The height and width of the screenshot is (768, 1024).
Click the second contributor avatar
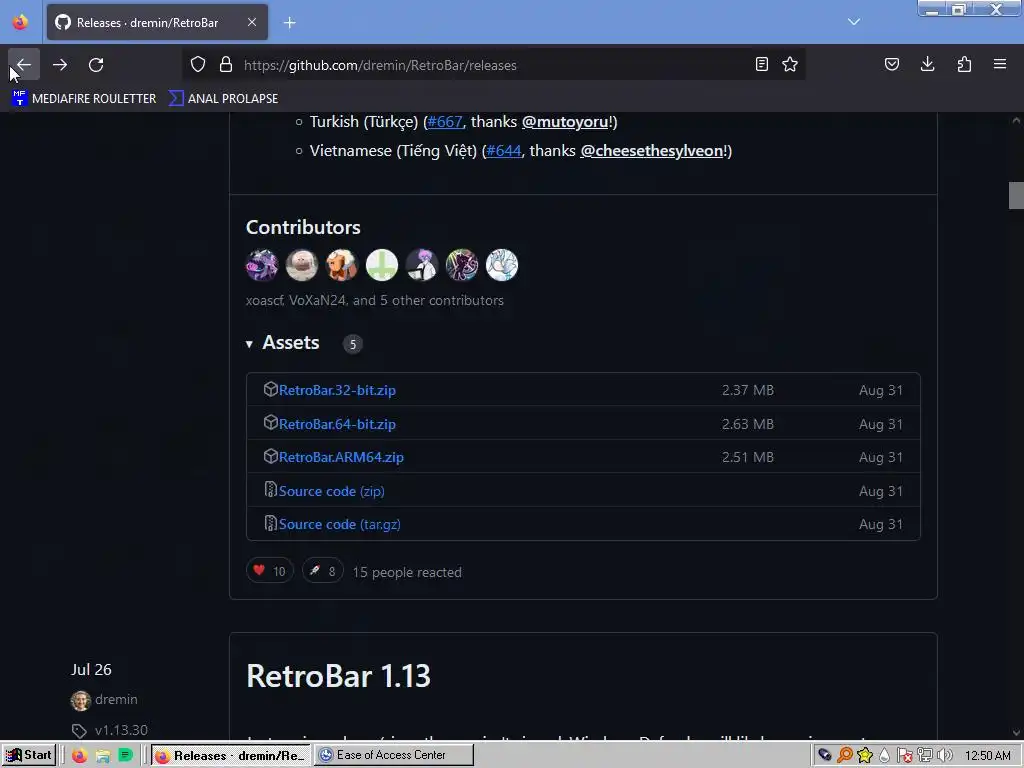302,265
